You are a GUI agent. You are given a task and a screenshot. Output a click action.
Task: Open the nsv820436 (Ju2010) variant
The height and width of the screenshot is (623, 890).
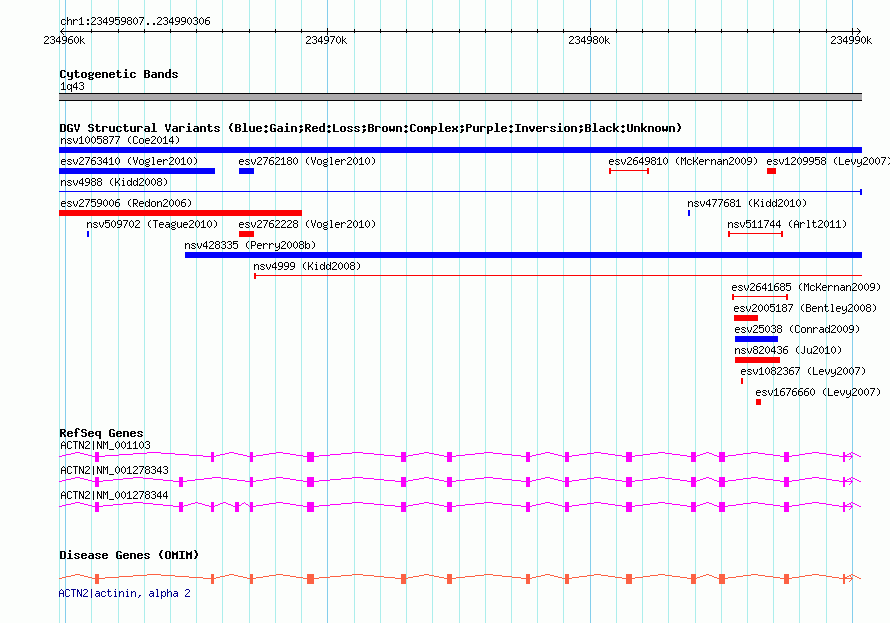788,350
